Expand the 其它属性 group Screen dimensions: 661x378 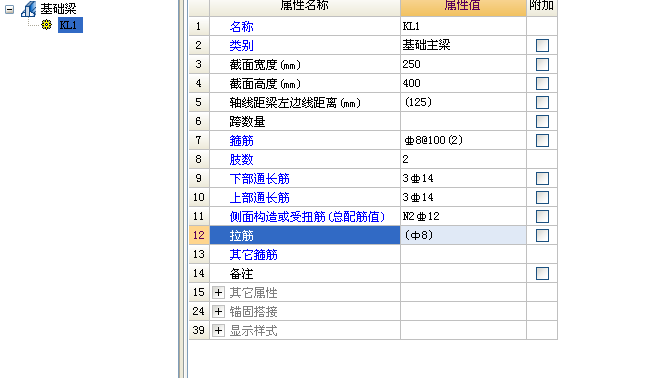218,292
